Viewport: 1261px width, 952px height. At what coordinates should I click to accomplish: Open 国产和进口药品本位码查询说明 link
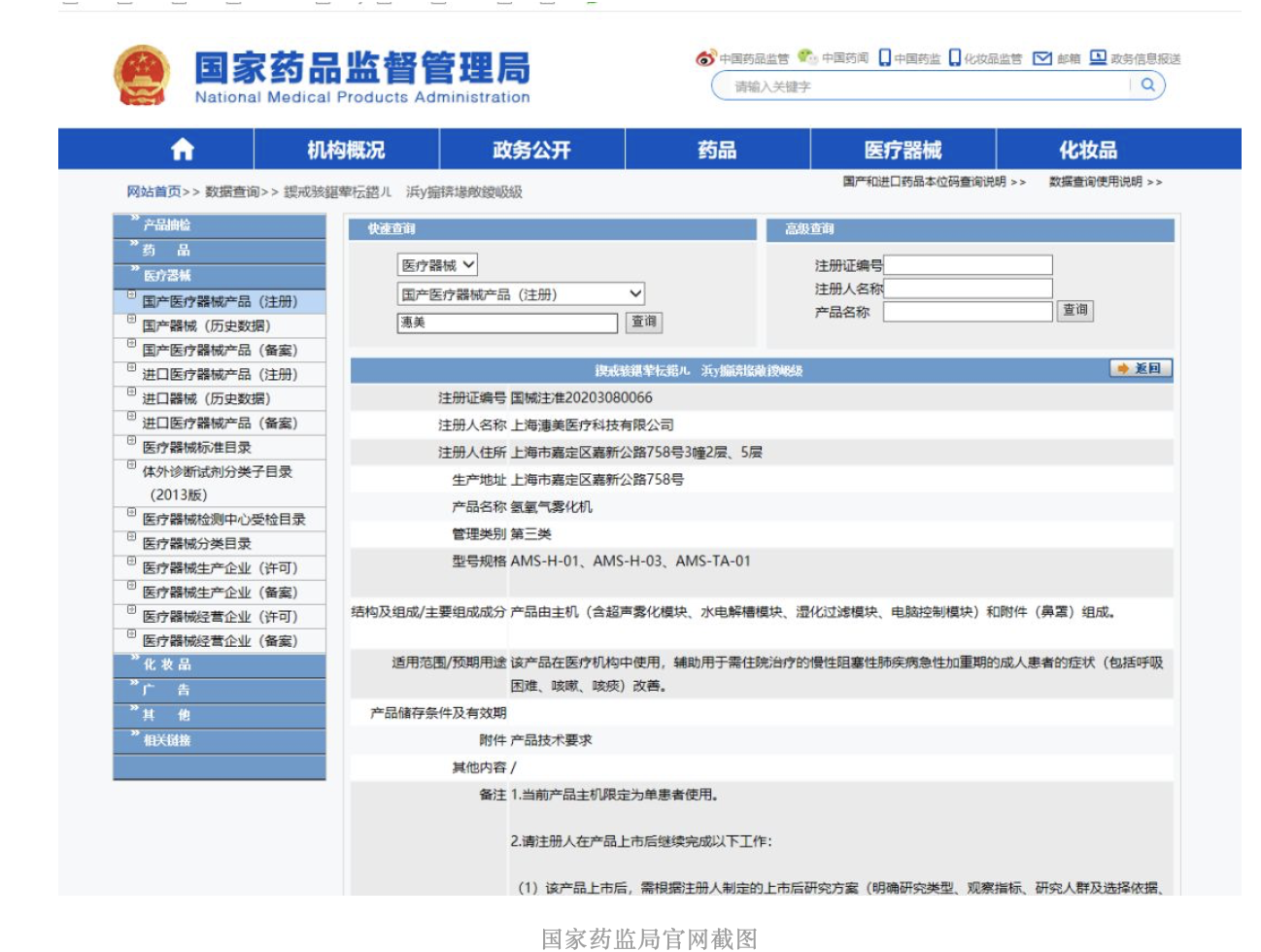[924, 182]
